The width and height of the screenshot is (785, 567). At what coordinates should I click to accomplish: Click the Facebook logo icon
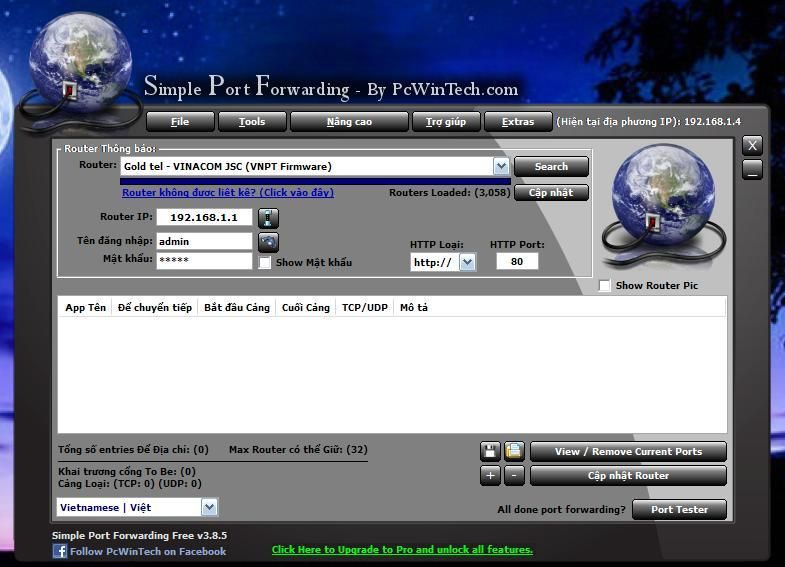coord(60,551)
